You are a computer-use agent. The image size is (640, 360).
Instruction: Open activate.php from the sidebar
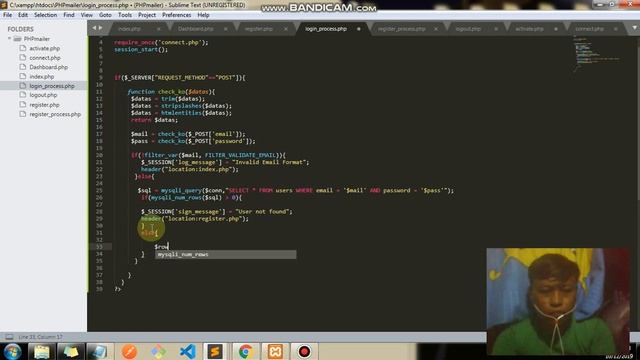click(x=44, y=48)
